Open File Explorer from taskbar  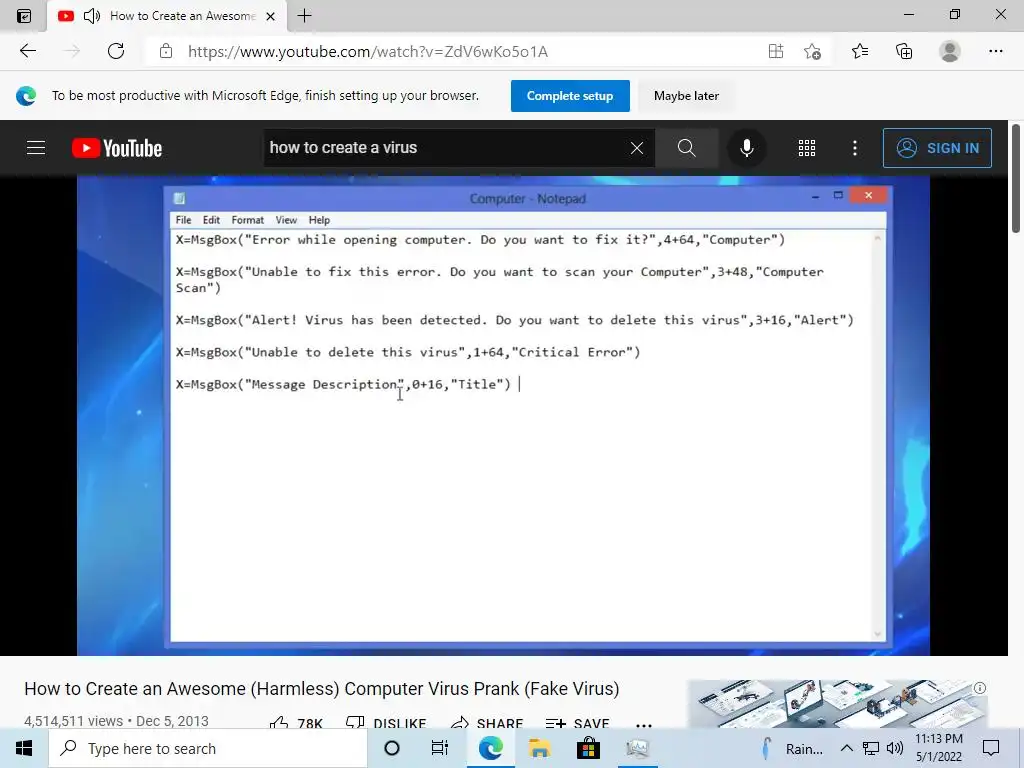tap(539, 748)
